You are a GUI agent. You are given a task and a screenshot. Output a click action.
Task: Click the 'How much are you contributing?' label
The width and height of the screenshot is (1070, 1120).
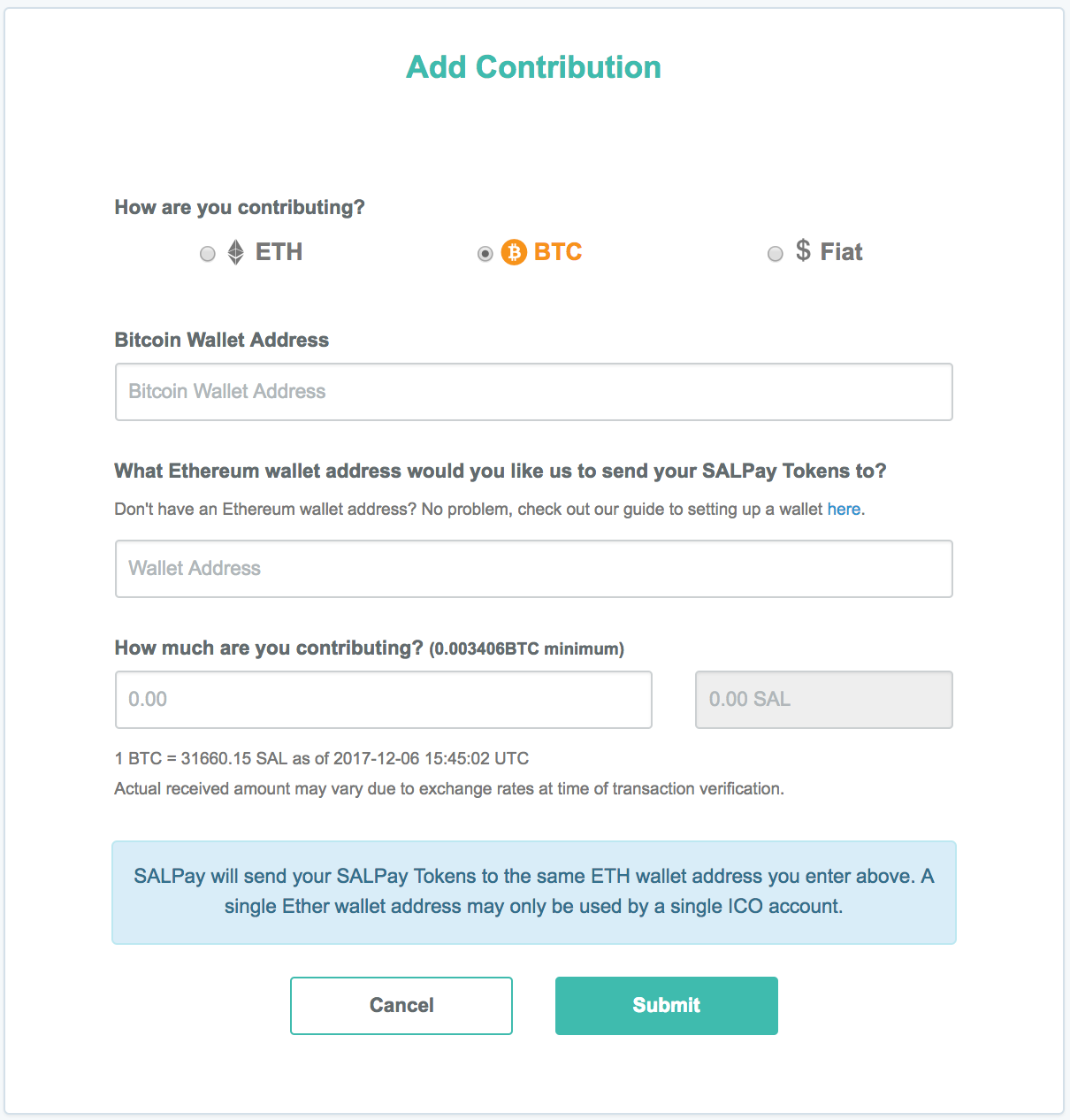269,648
